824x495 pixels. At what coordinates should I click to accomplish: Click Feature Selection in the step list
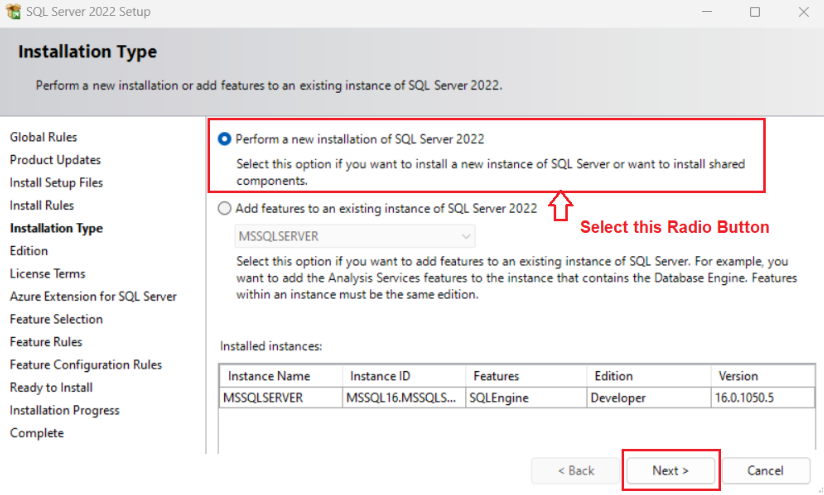(x=56, y=319)
